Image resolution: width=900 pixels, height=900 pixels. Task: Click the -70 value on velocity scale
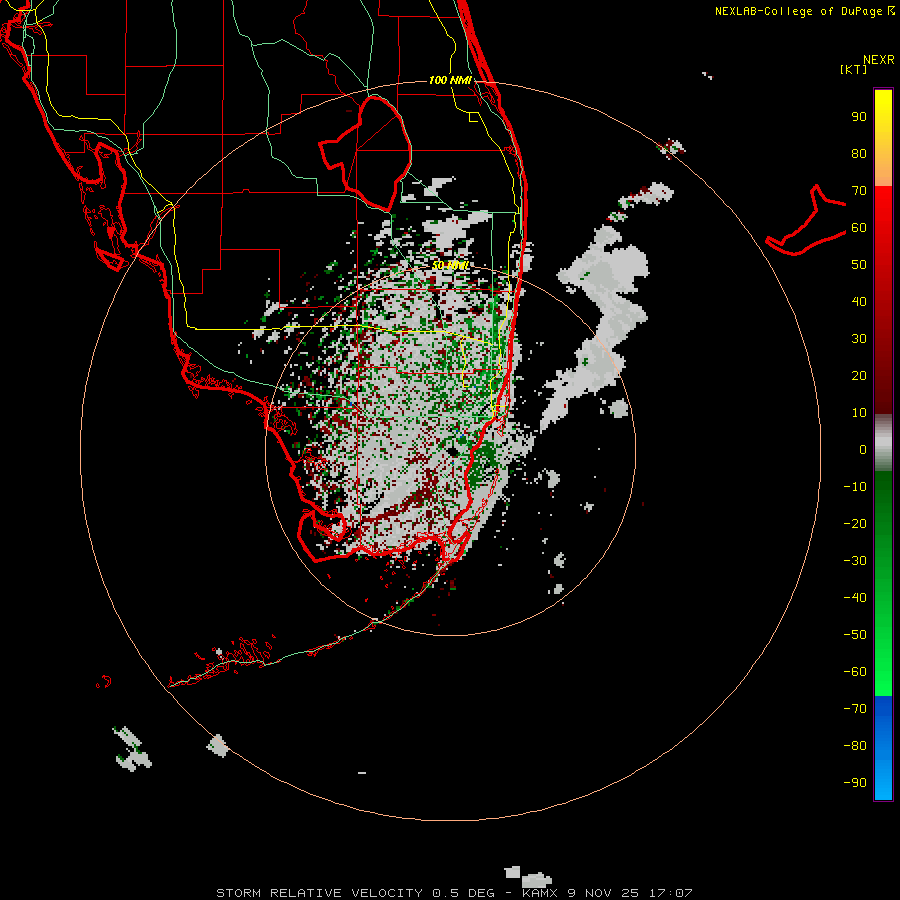click(x=855, y=709)
